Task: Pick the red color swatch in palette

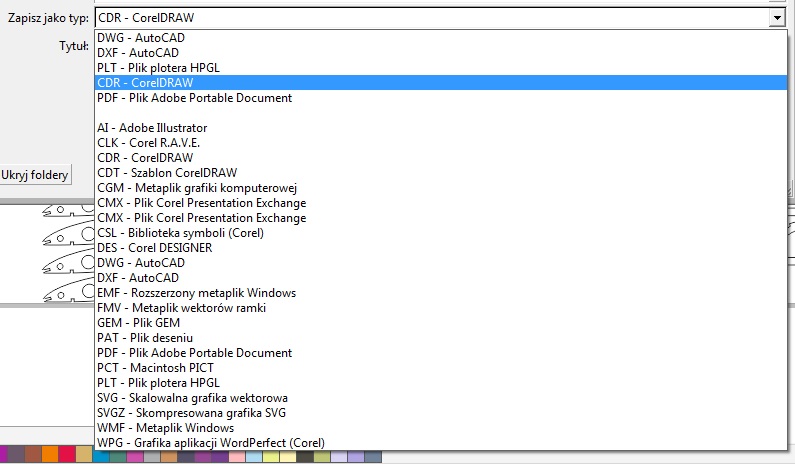Action: pyautogui.click(x=67, y=455)
